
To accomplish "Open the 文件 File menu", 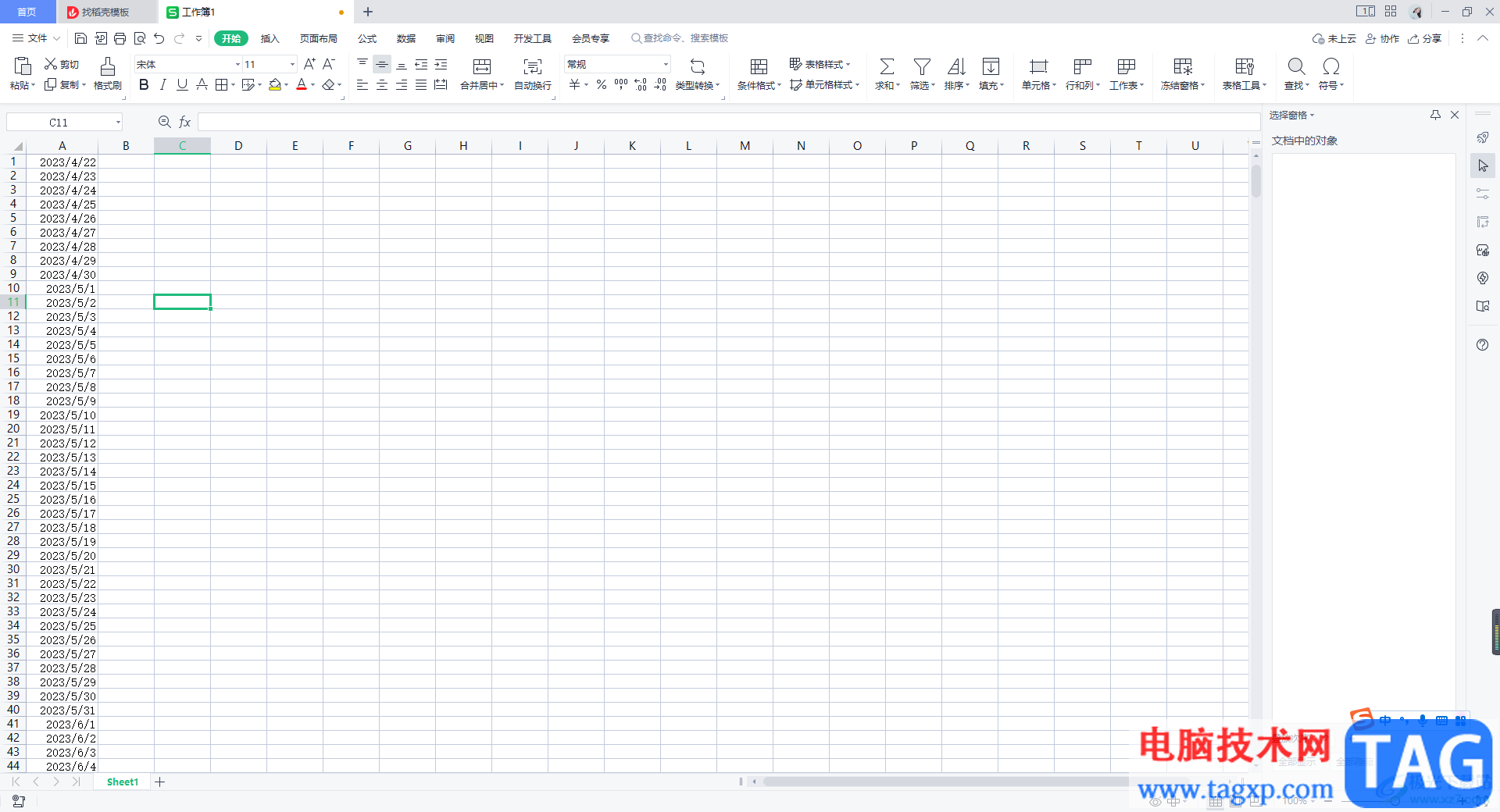I will click(x=36, y=38).
